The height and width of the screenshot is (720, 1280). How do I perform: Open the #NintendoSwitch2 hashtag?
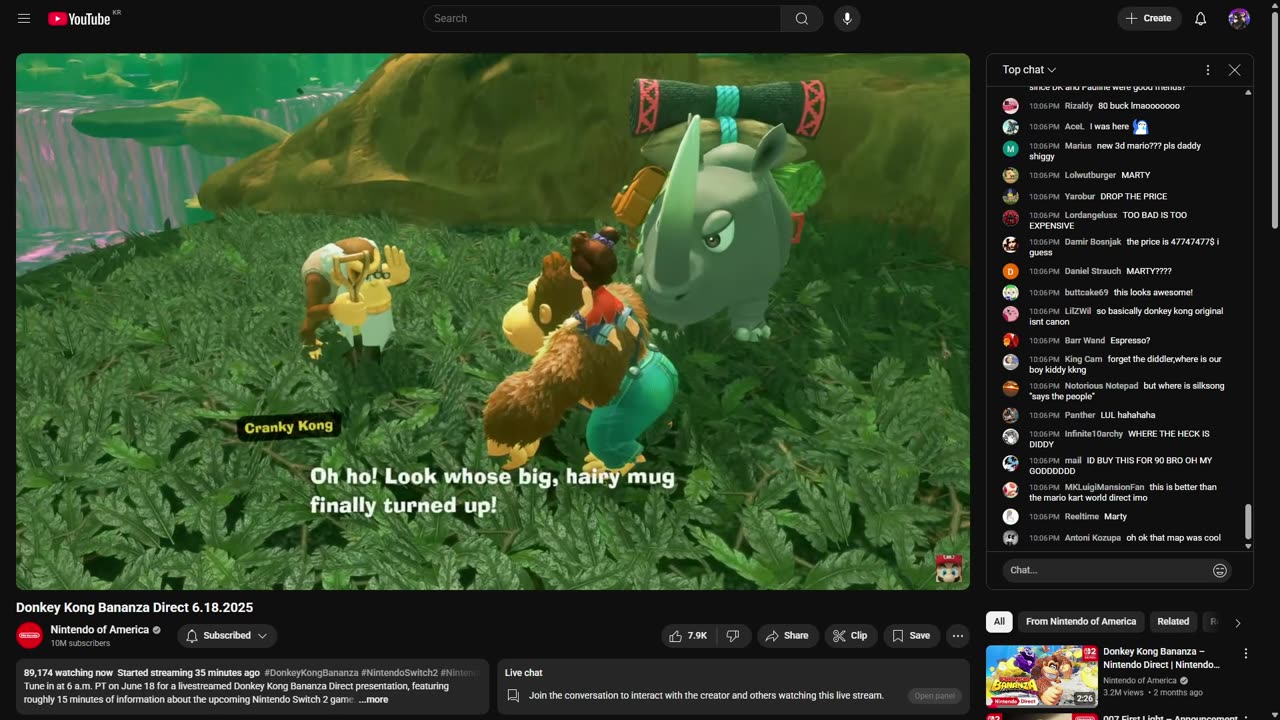(x=399, y=673)
